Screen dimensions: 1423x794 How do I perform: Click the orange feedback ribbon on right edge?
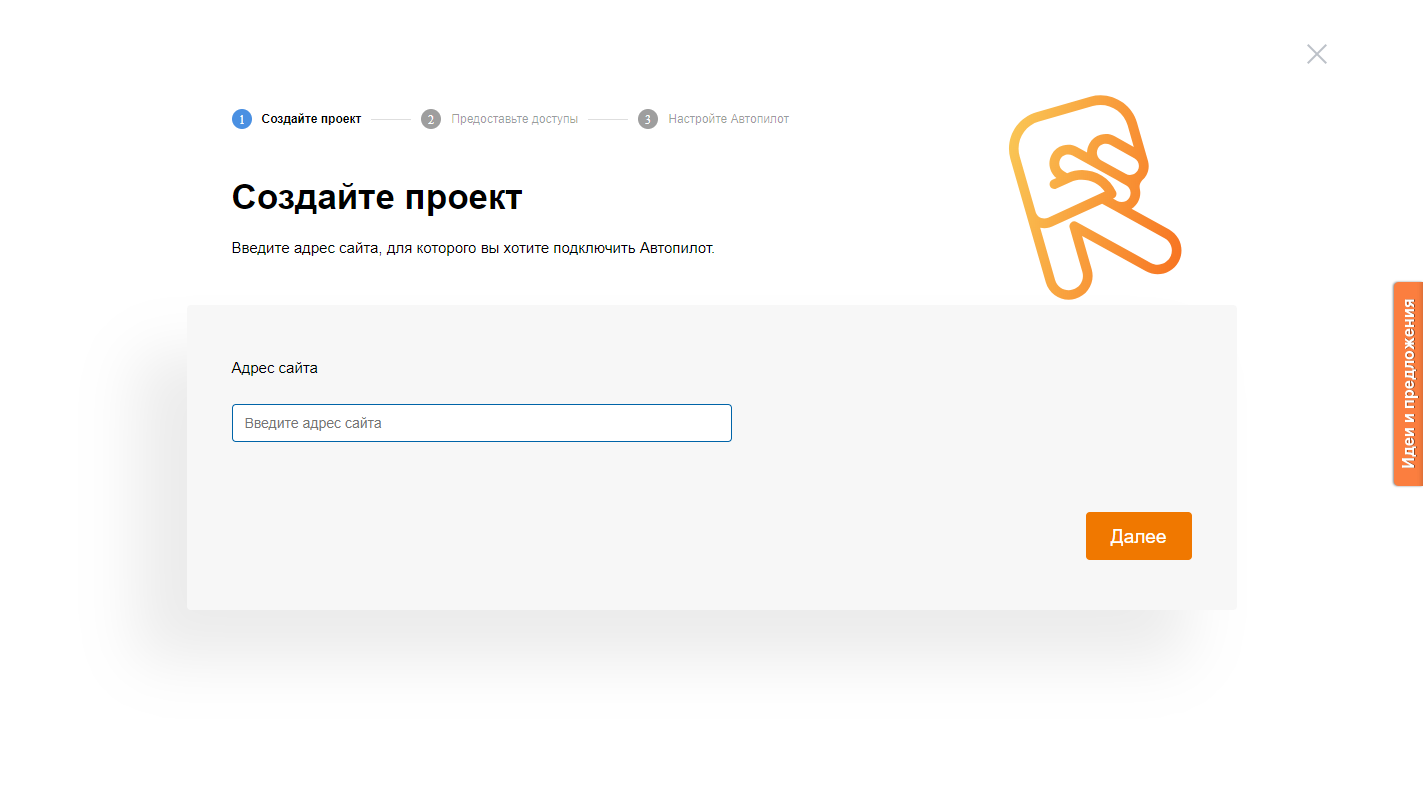tap(1408, 383)
